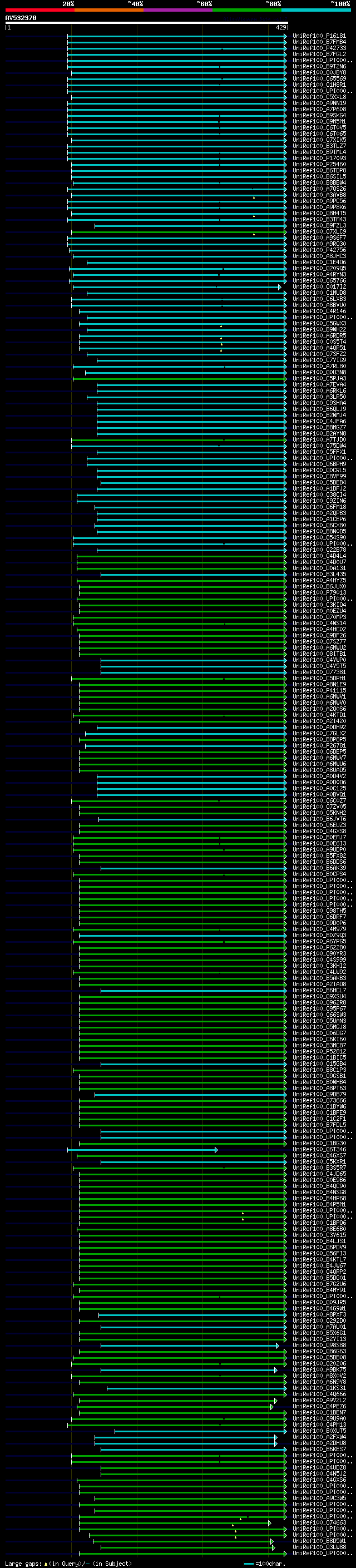Click the UniRef100_P42756 label
Viewport: 356px width, 1568px height.
pyautogui.click(x=319, y=250)
